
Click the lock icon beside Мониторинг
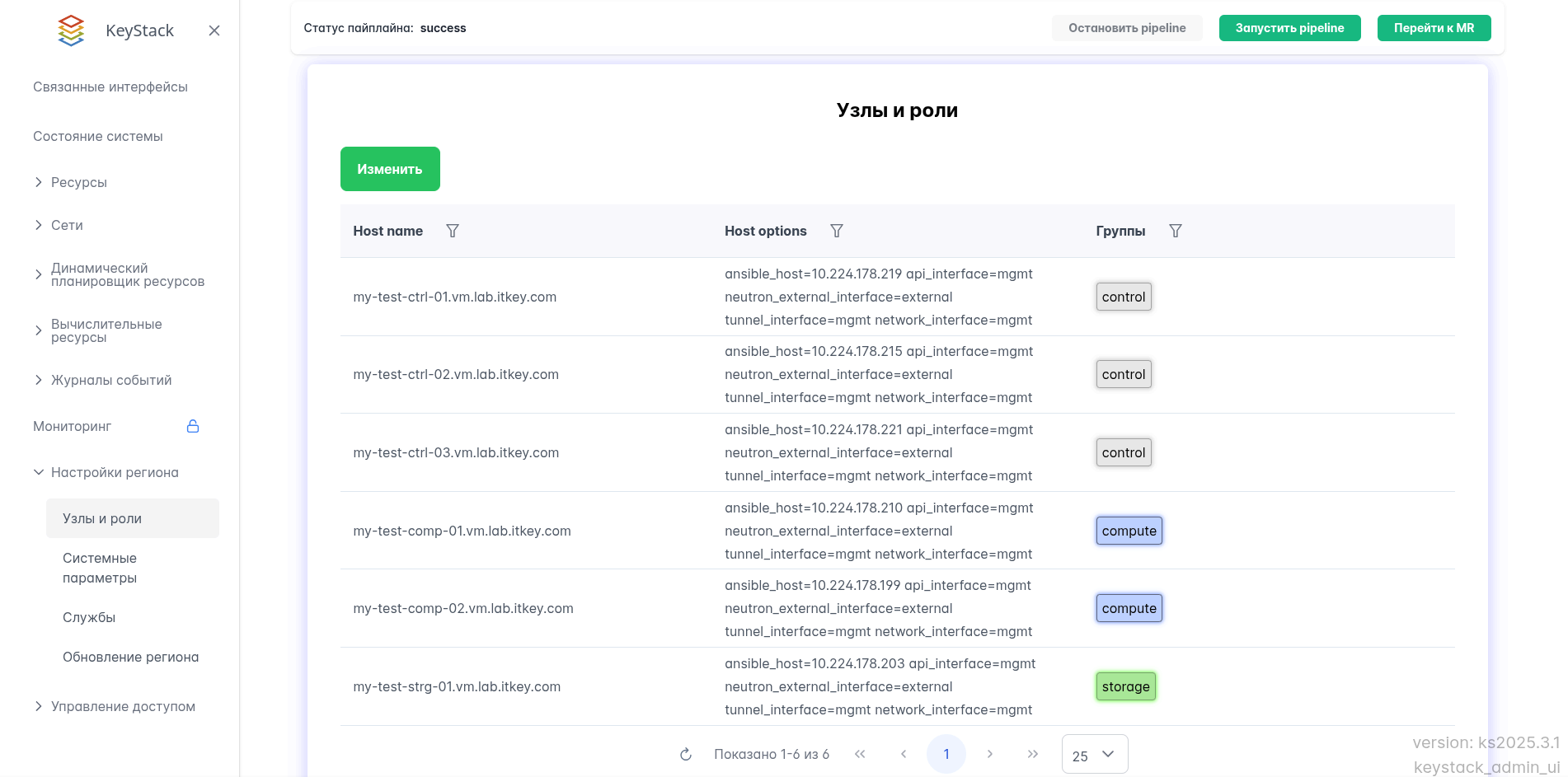point(193,426)
